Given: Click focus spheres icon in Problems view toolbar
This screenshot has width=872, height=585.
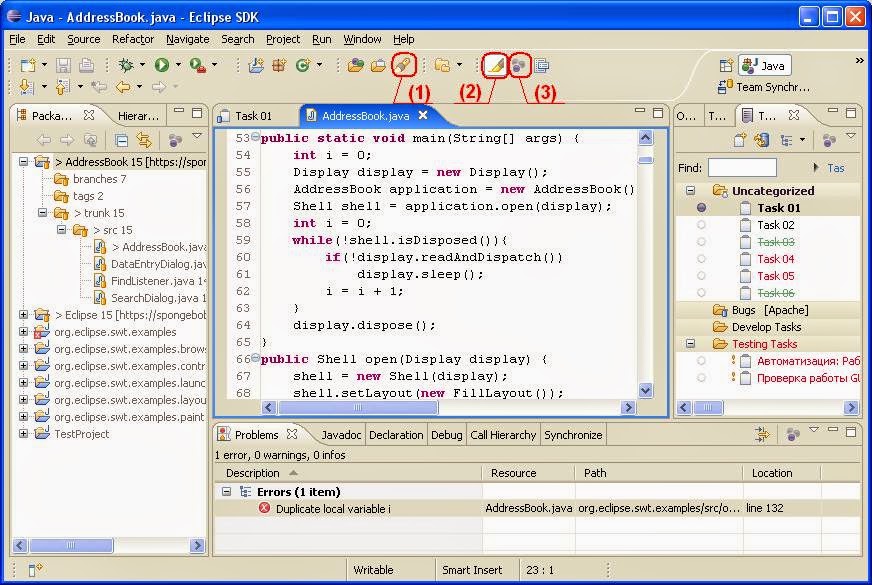Looking at the screenshot, I should click(793, 434).
